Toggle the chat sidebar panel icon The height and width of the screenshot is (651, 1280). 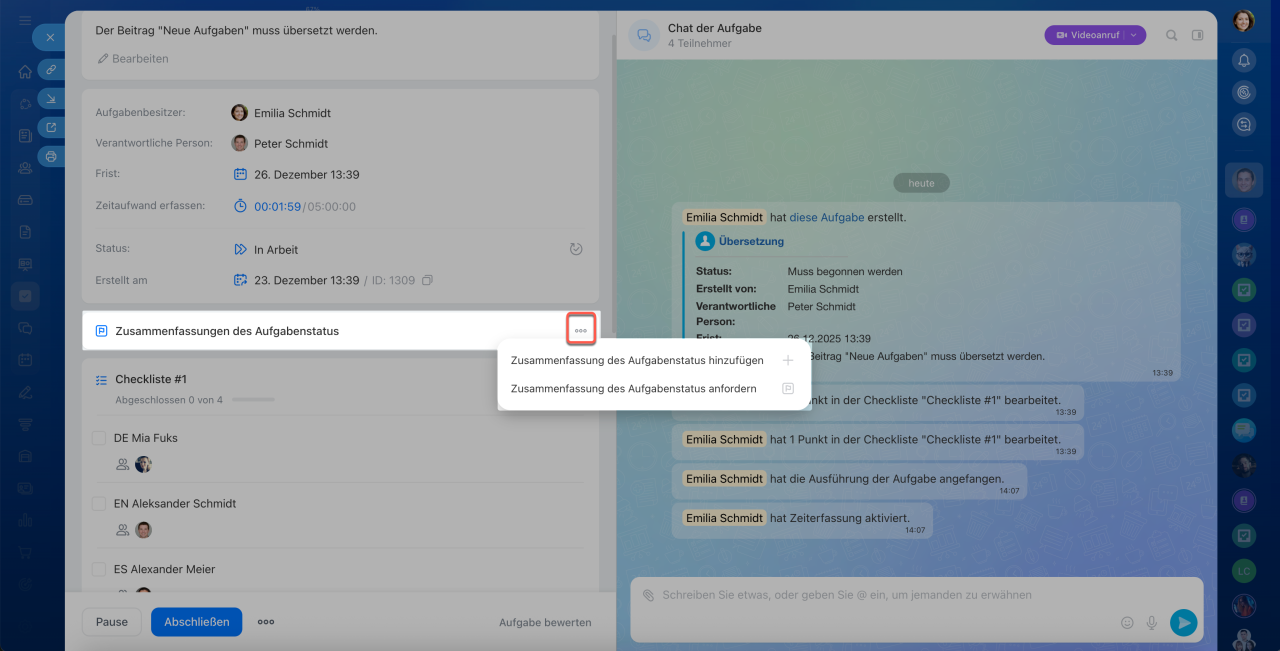[x=1198, y=35]
